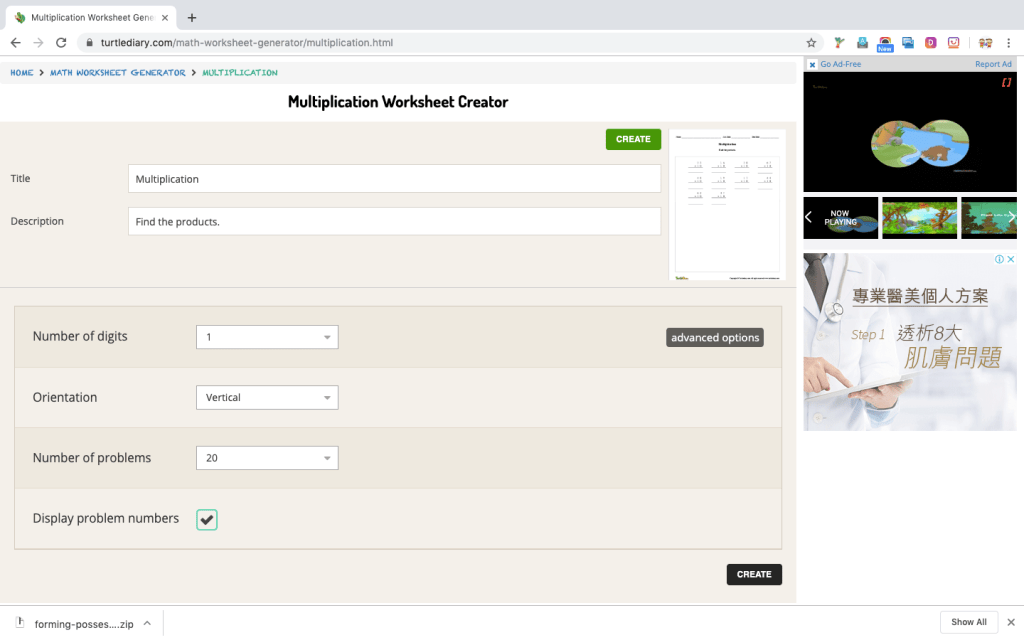The image size is (1024, 640).
Task: Go back with the browser arrow
Action: 15,43
